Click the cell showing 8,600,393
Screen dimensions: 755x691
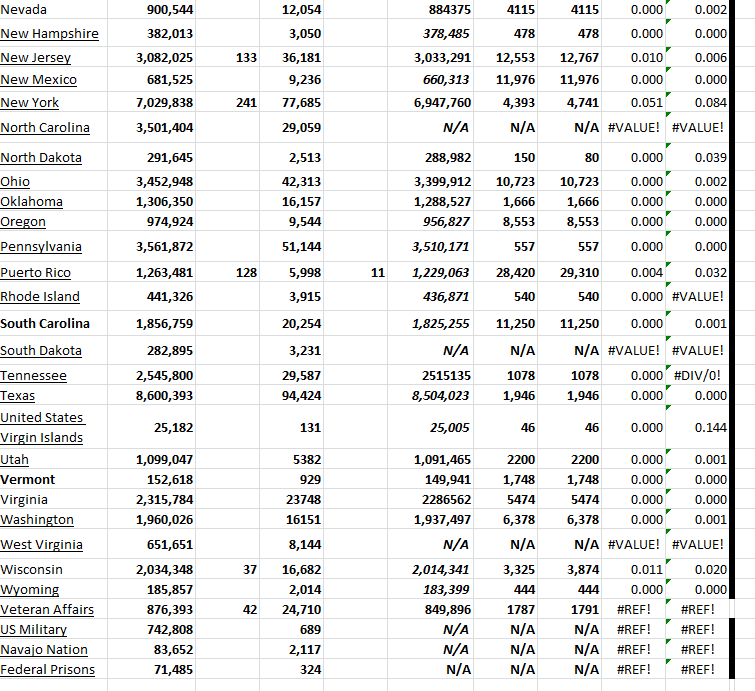[164, 396]
